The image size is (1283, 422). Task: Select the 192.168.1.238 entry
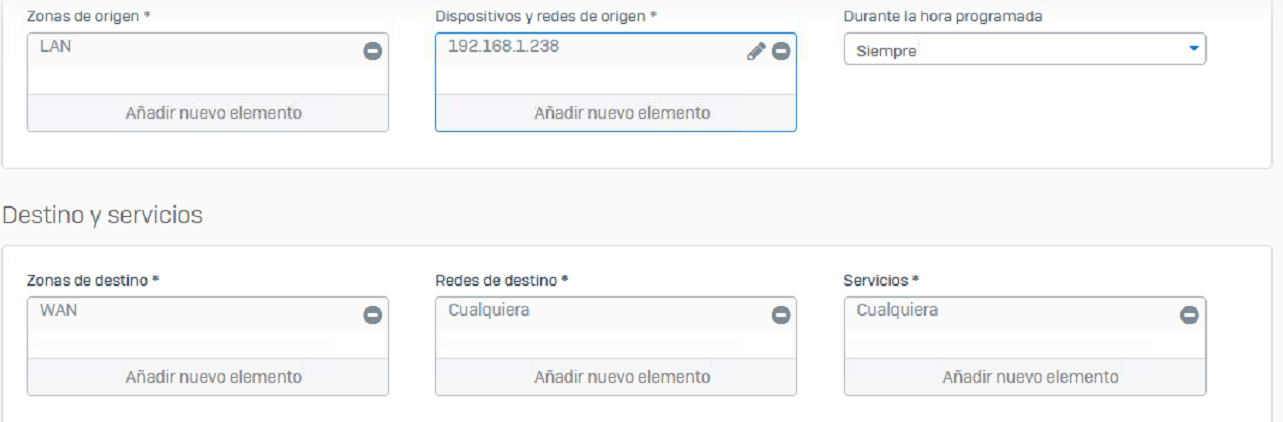503,46
